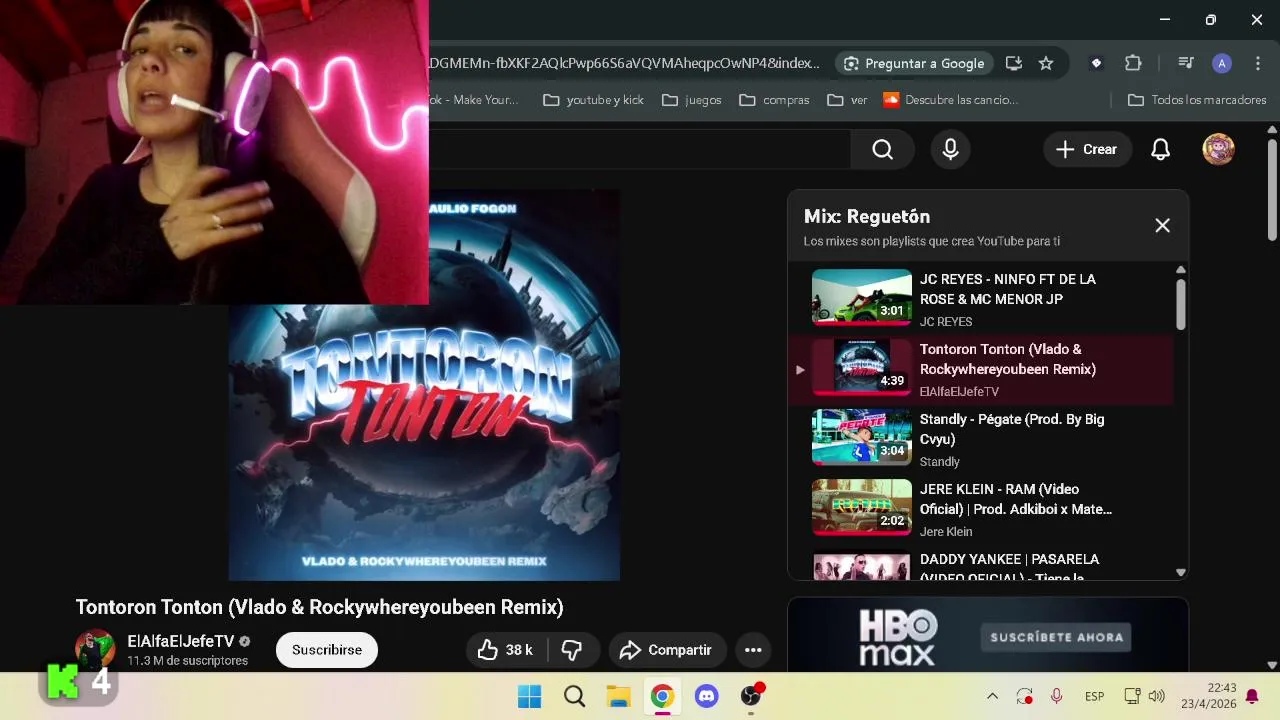Open File Explorer from the taskbar

[x=618, y=696]
